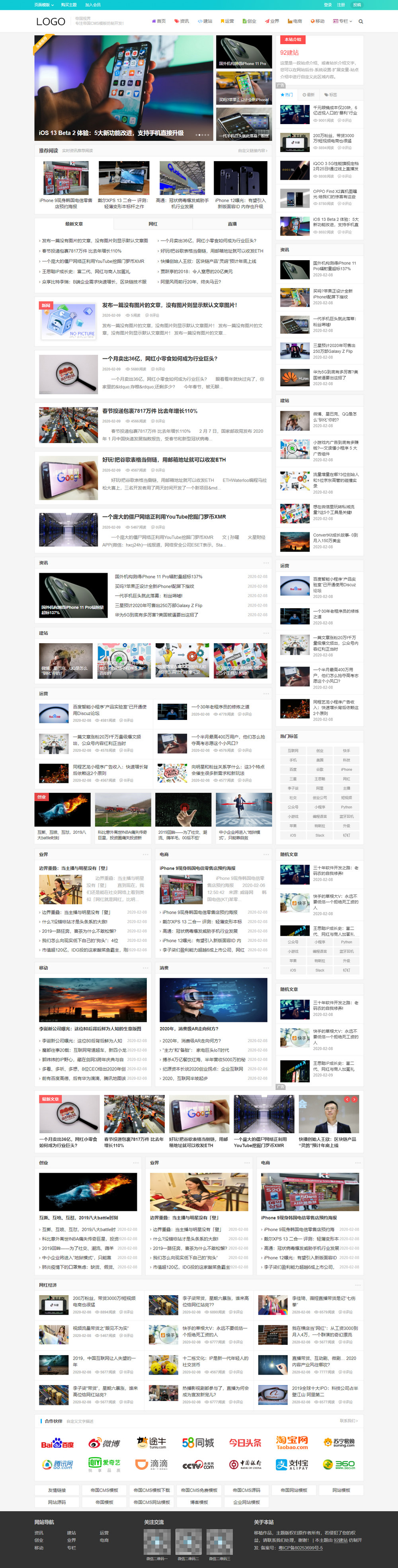Open the 58同城 partner logo

click(x=198, y=1443)
